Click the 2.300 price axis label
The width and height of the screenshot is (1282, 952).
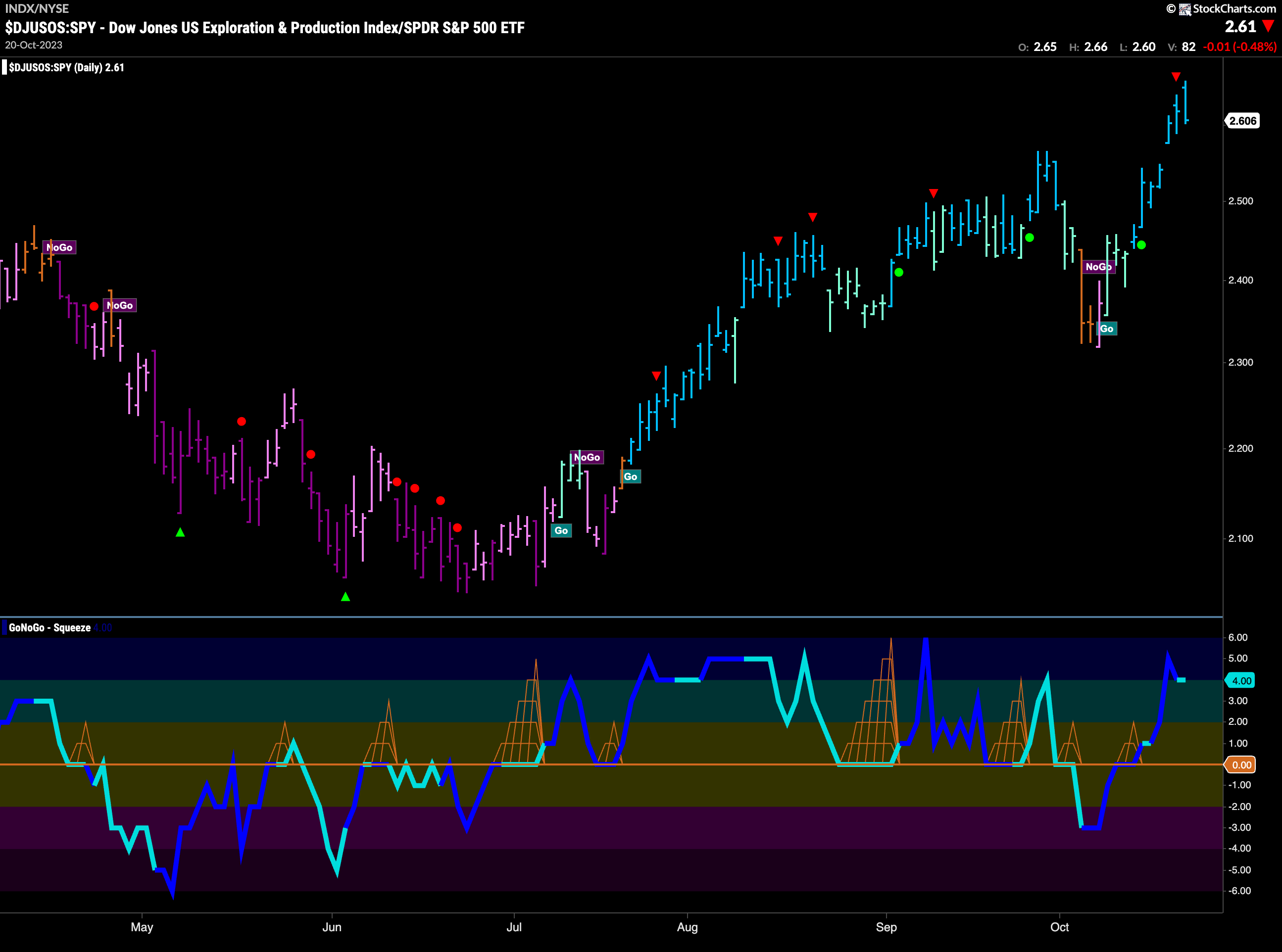(1240, 362)
